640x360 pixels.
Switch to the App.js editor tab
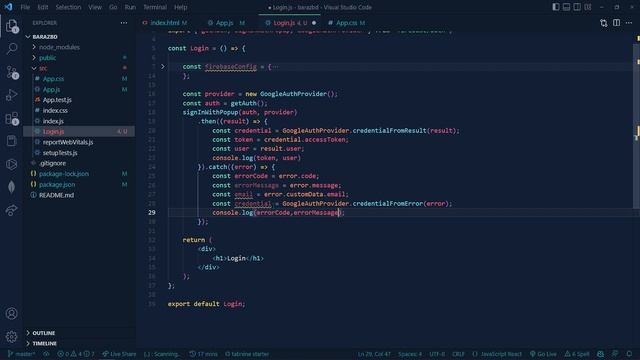click(224, 23)
